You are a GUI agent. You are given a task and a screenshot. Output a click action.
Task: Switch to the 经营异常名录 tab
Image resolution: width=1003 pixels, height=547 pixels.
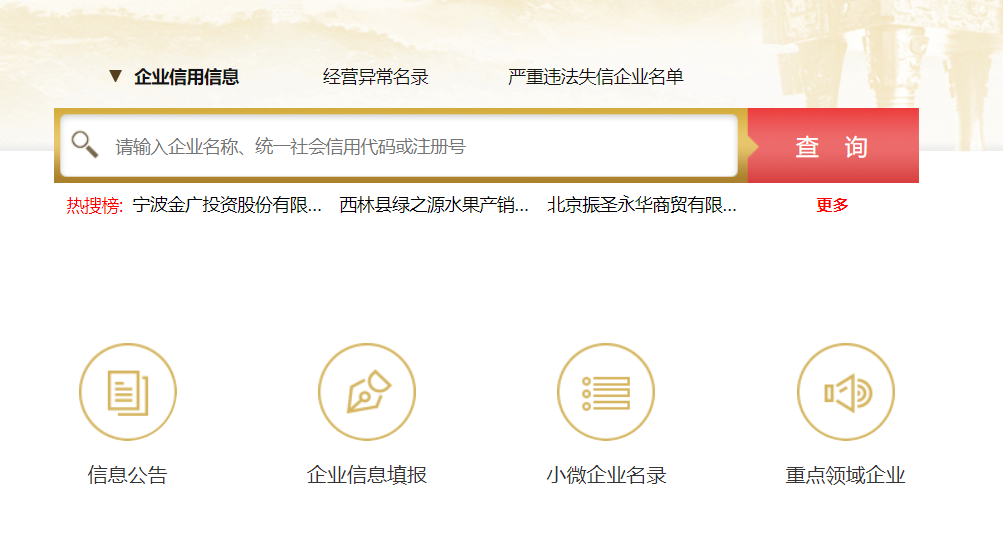[375, 77]
